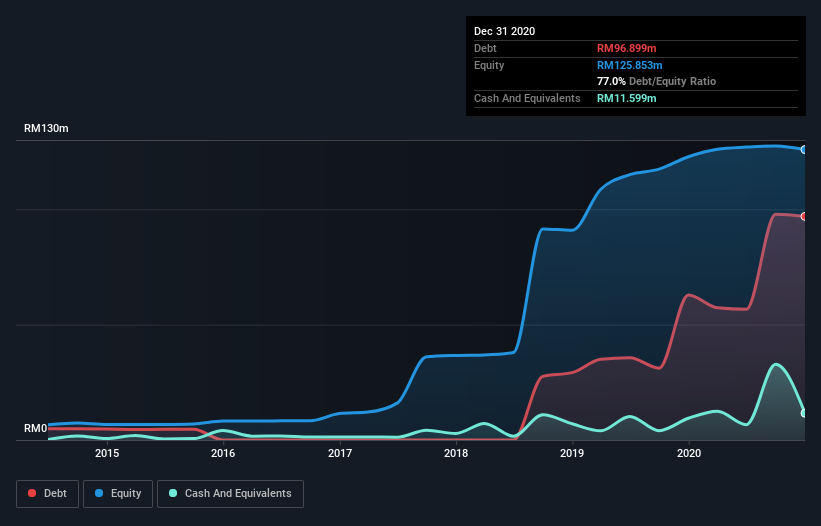Image resolution: width=821 pixels, height=526 pixels.
Task: Click the teal Cash legend dot
Action: [173, 493]
